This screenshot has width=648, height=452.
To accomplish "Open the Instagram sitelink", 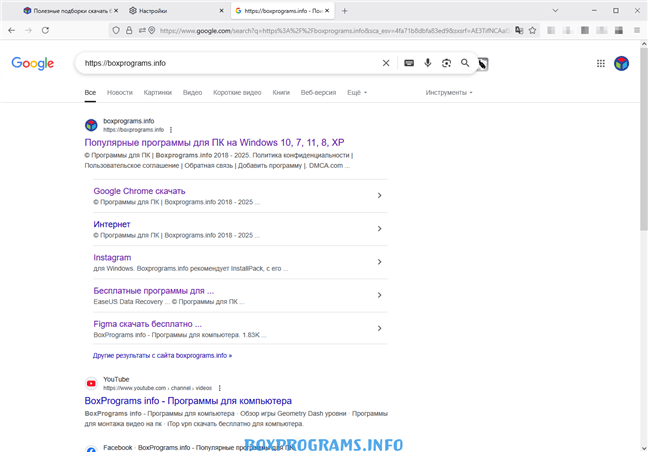I will point(112,257).
